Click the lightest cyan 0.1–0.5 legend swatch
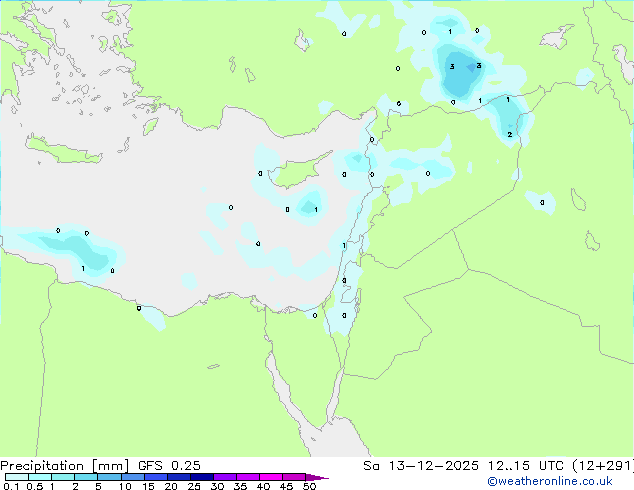 (x=17, y=477)
